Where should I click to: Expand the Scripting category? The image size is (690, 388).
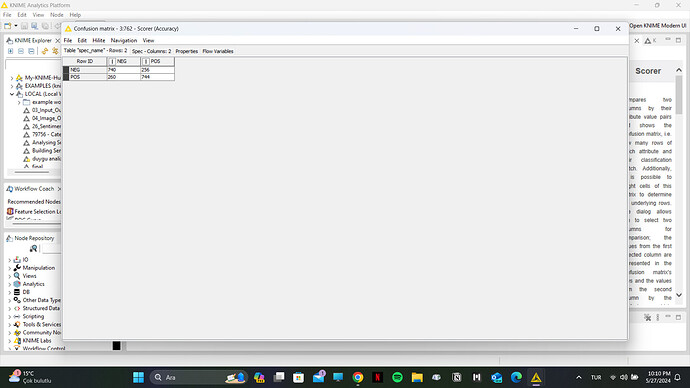[x=10, y=317]
